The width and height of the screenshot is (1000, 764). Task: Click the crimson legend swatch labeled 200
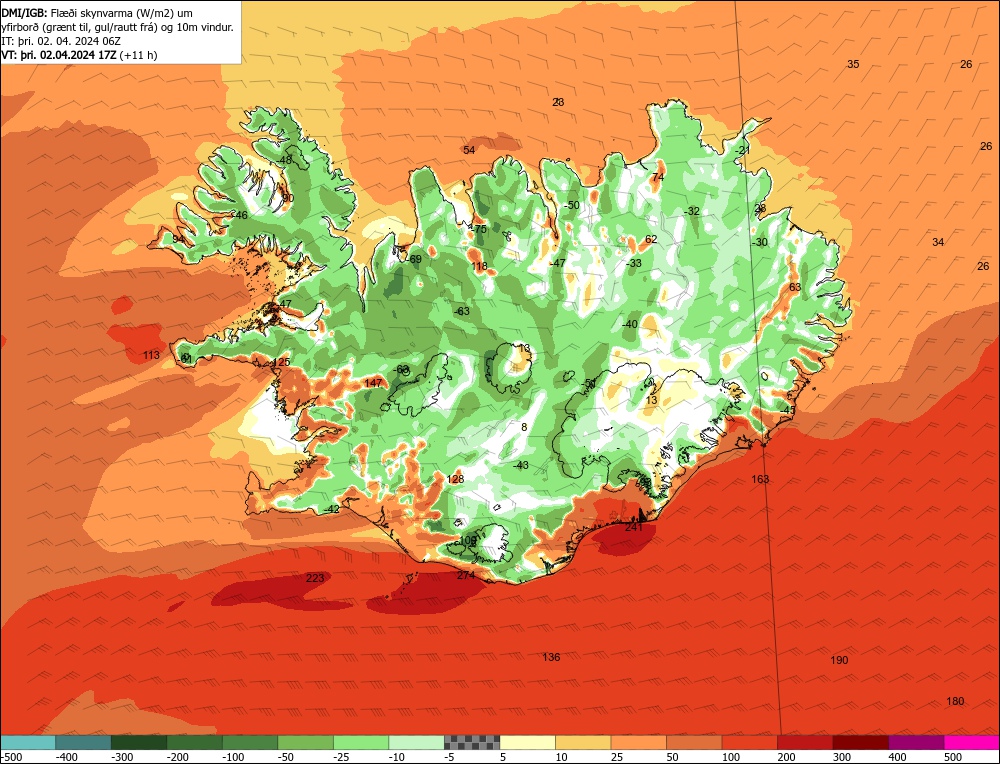click(805, 742)
